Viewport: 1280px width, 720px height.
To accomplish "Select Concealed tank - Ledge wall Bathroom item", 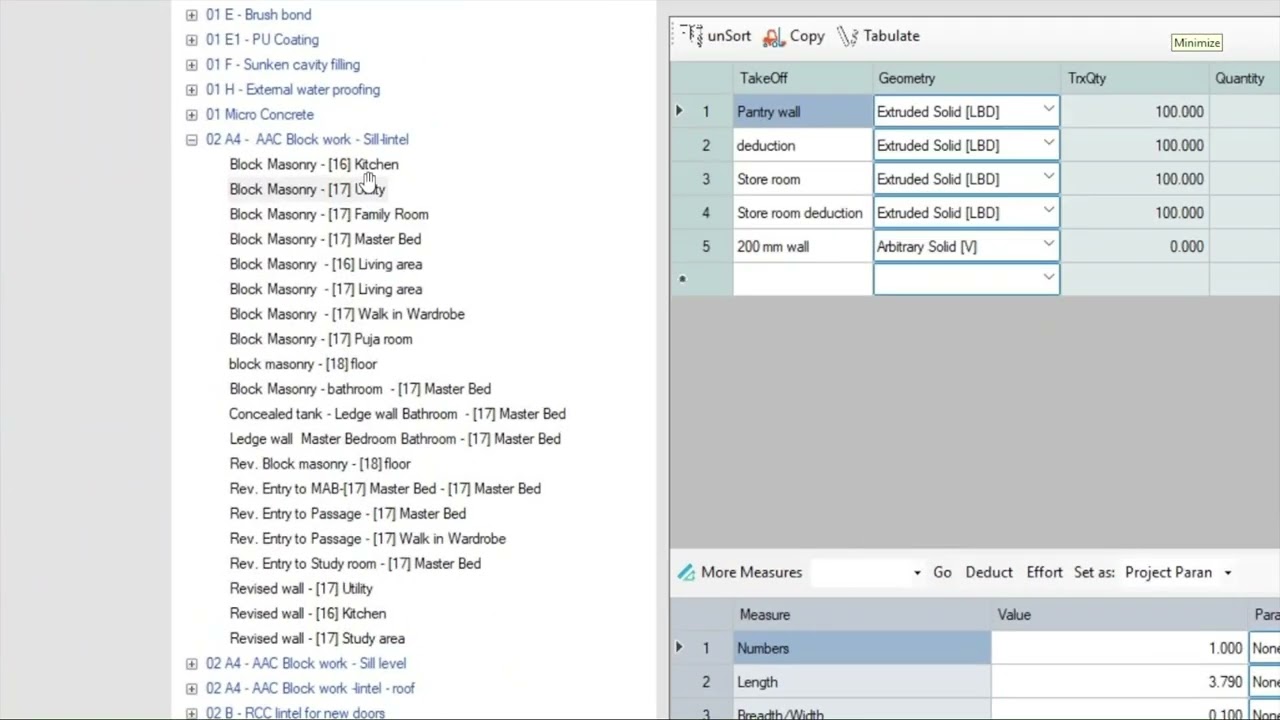I will (397, 414).
